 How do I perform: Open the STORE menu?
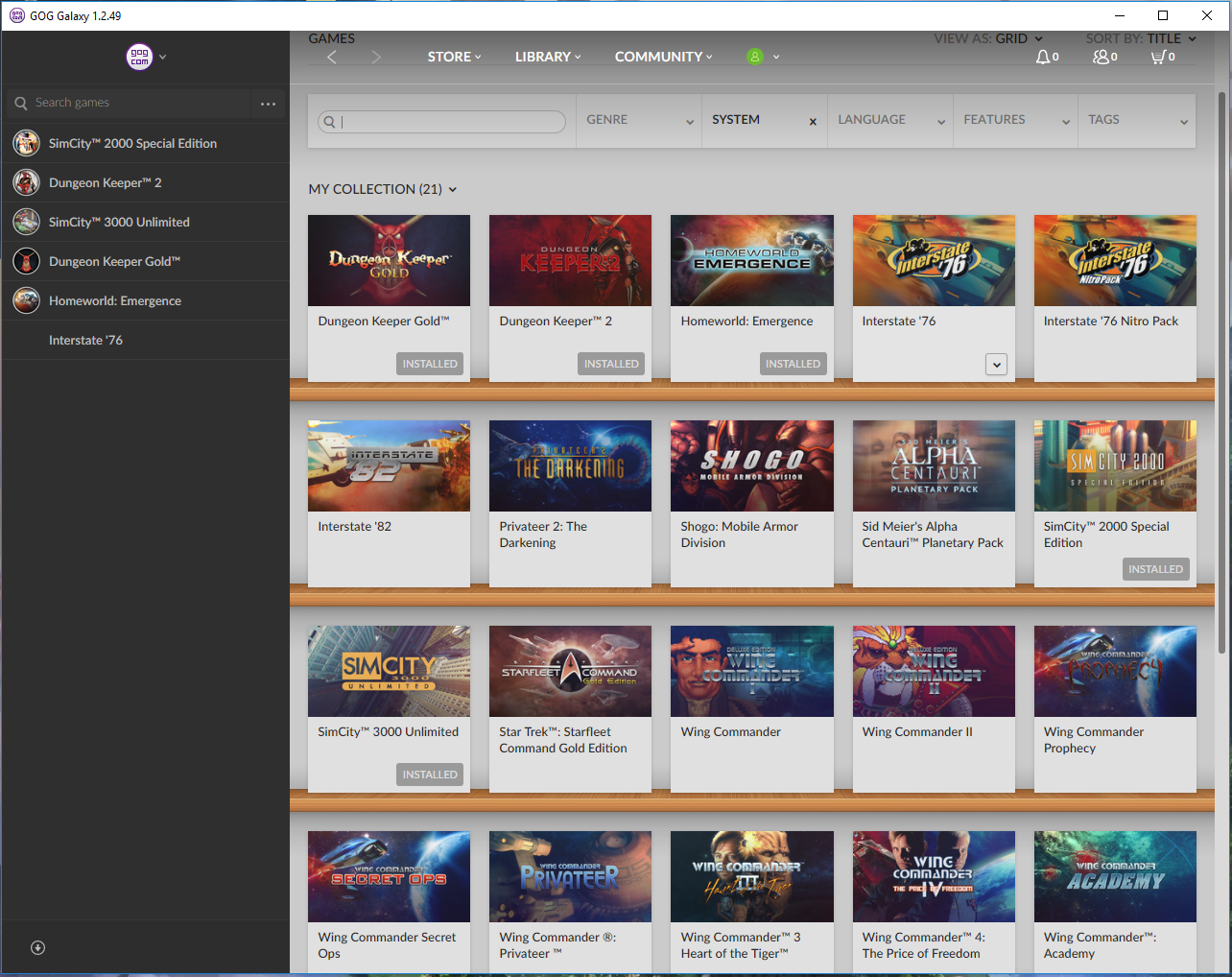coord(454,57)
